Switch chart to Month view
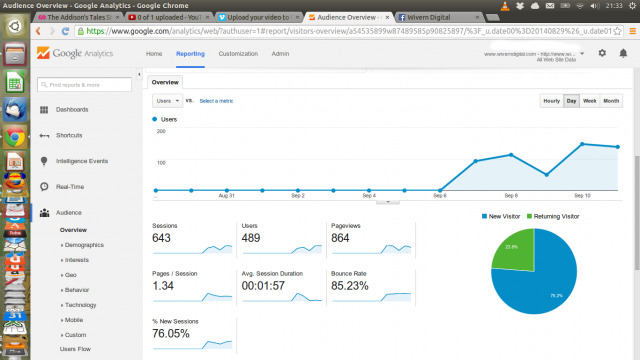This screenshot has width=640, height=360. [611, 101]
